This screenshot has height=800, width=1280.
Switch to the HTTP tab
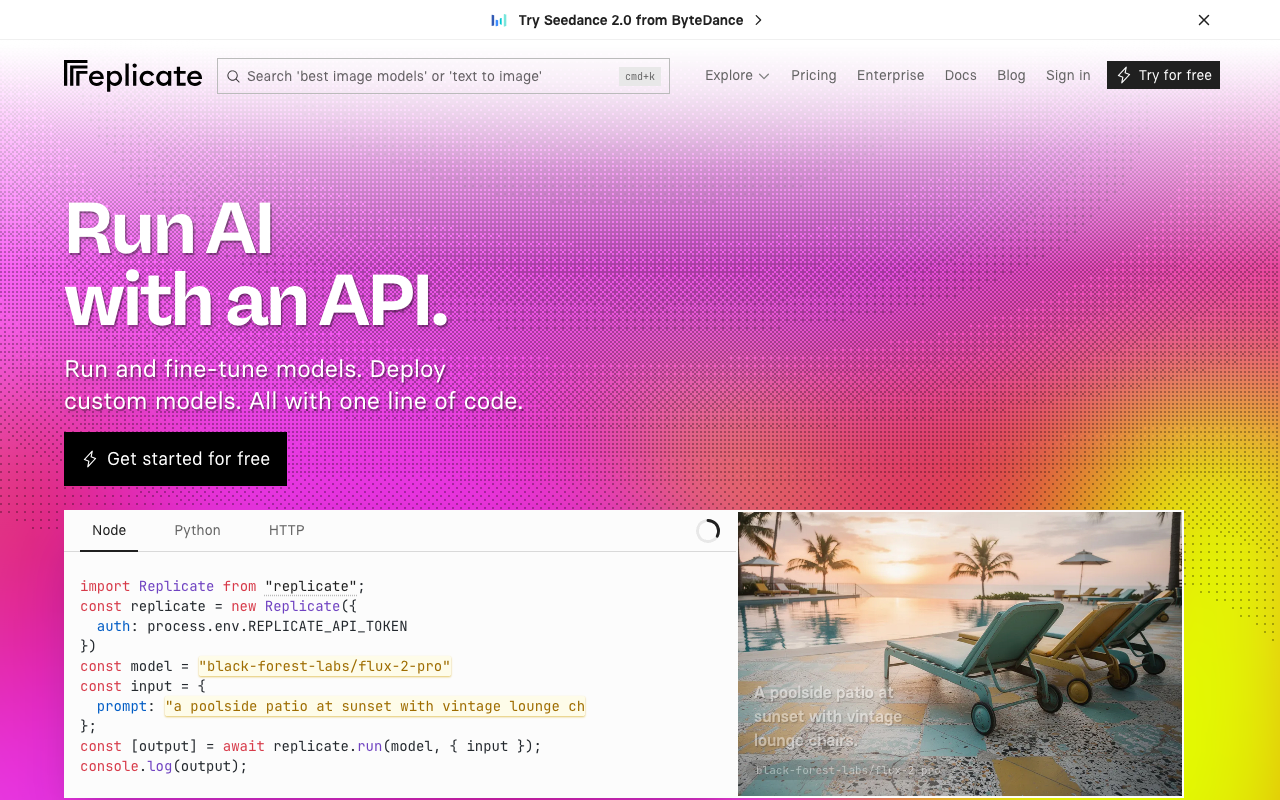(286, 530)
